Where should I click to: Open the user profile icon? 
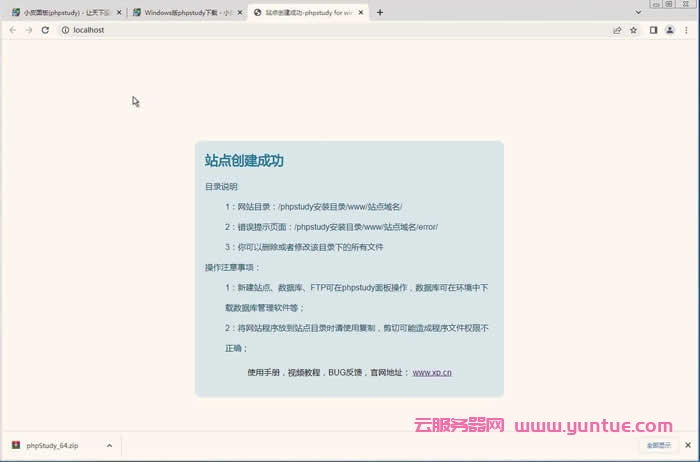[670, 30]
